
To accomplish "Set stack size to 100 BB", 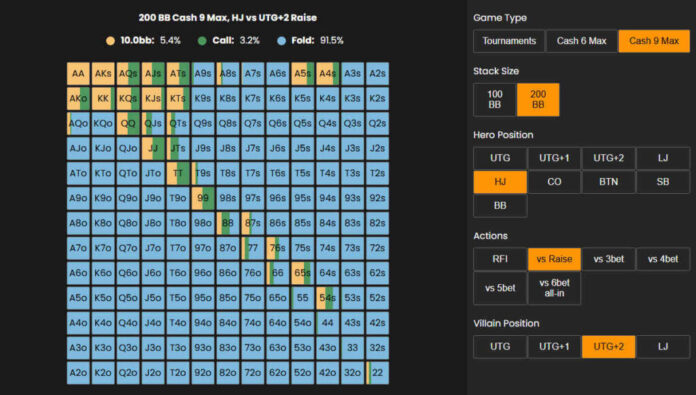I will click(494, 100).
